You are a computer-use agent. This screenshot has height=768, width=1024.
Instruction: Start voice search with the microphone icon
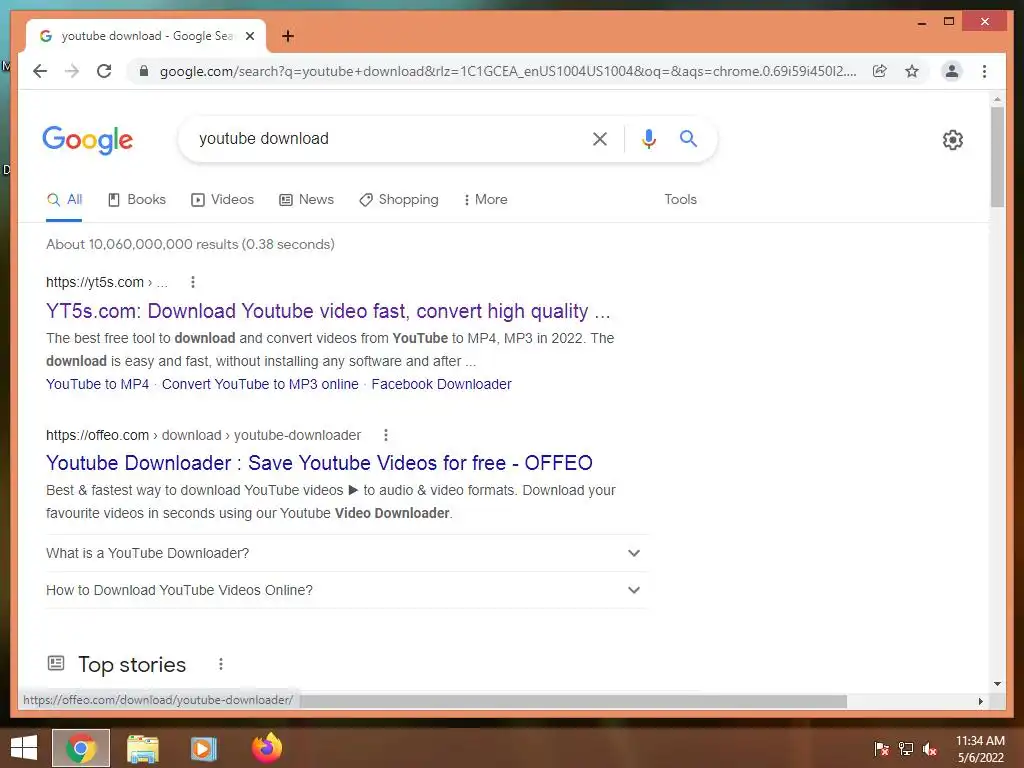(648, 138)
